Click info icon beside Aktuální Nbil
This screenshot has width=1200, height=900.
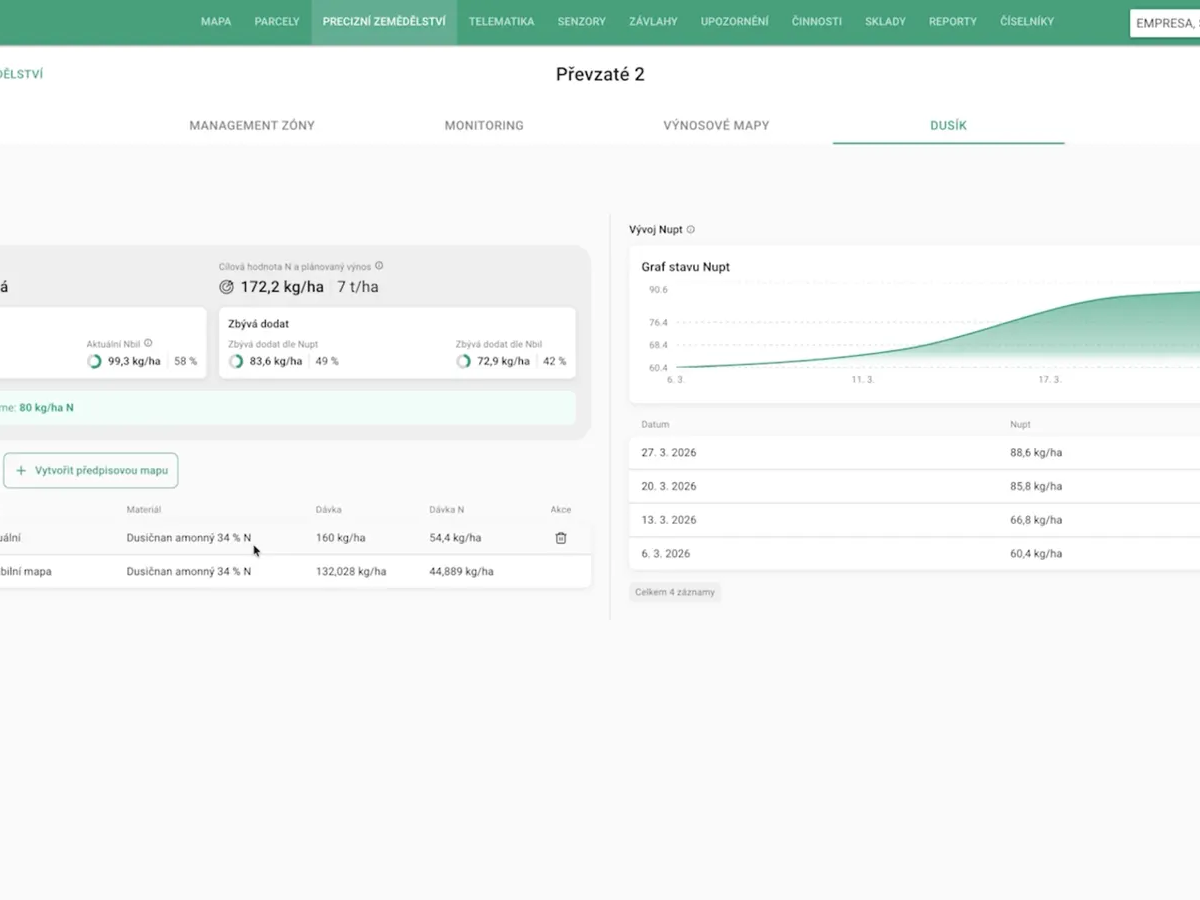(149, 343)
